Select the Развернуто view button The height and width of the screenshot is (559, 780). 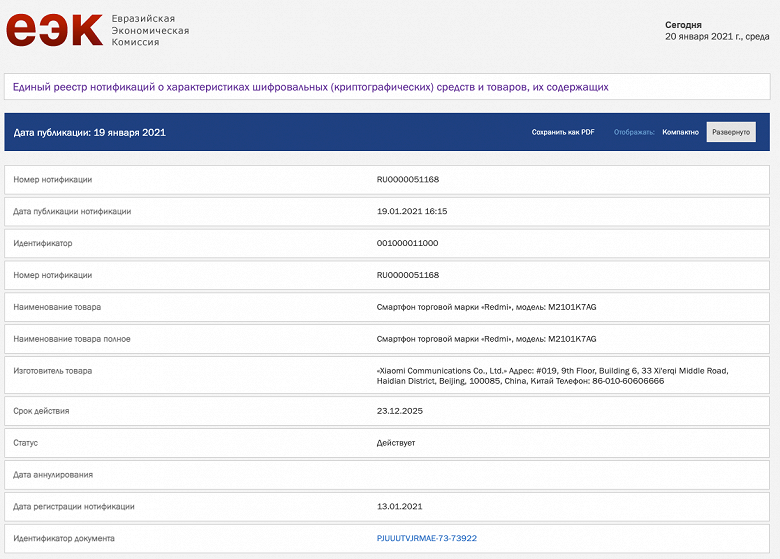point(731,132)
